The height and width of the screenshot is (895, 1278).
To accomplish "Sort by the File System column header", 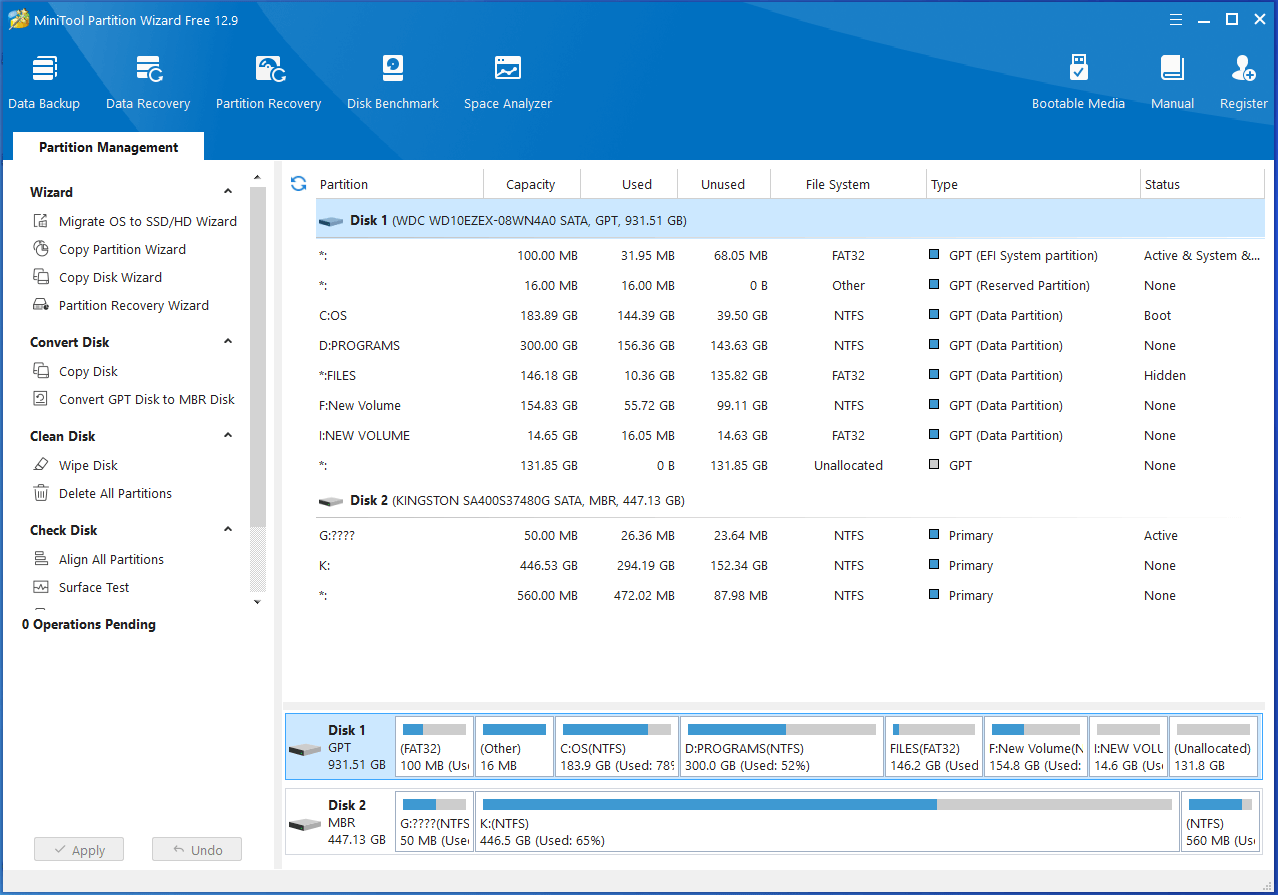I will (x=837, y=184).
